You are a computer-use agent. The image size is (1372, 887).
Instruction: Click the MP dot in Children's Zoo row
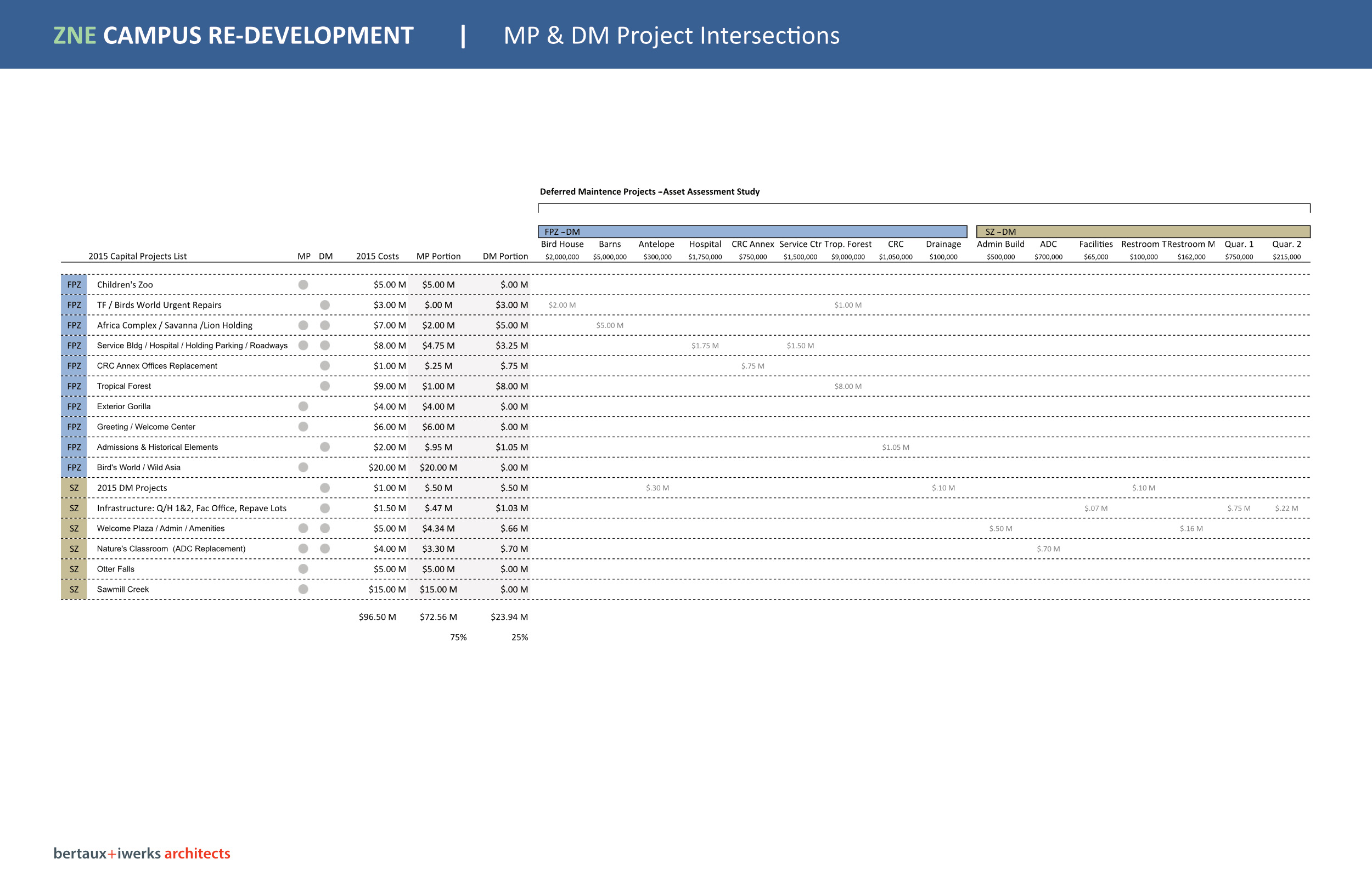click(303, 285)
